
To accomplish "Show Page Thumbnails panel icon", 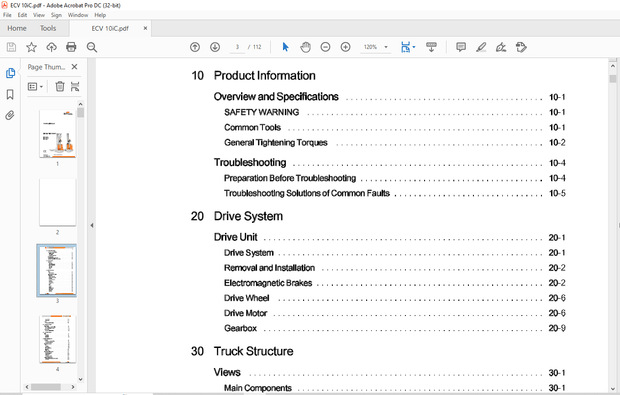I will point(10,73).
